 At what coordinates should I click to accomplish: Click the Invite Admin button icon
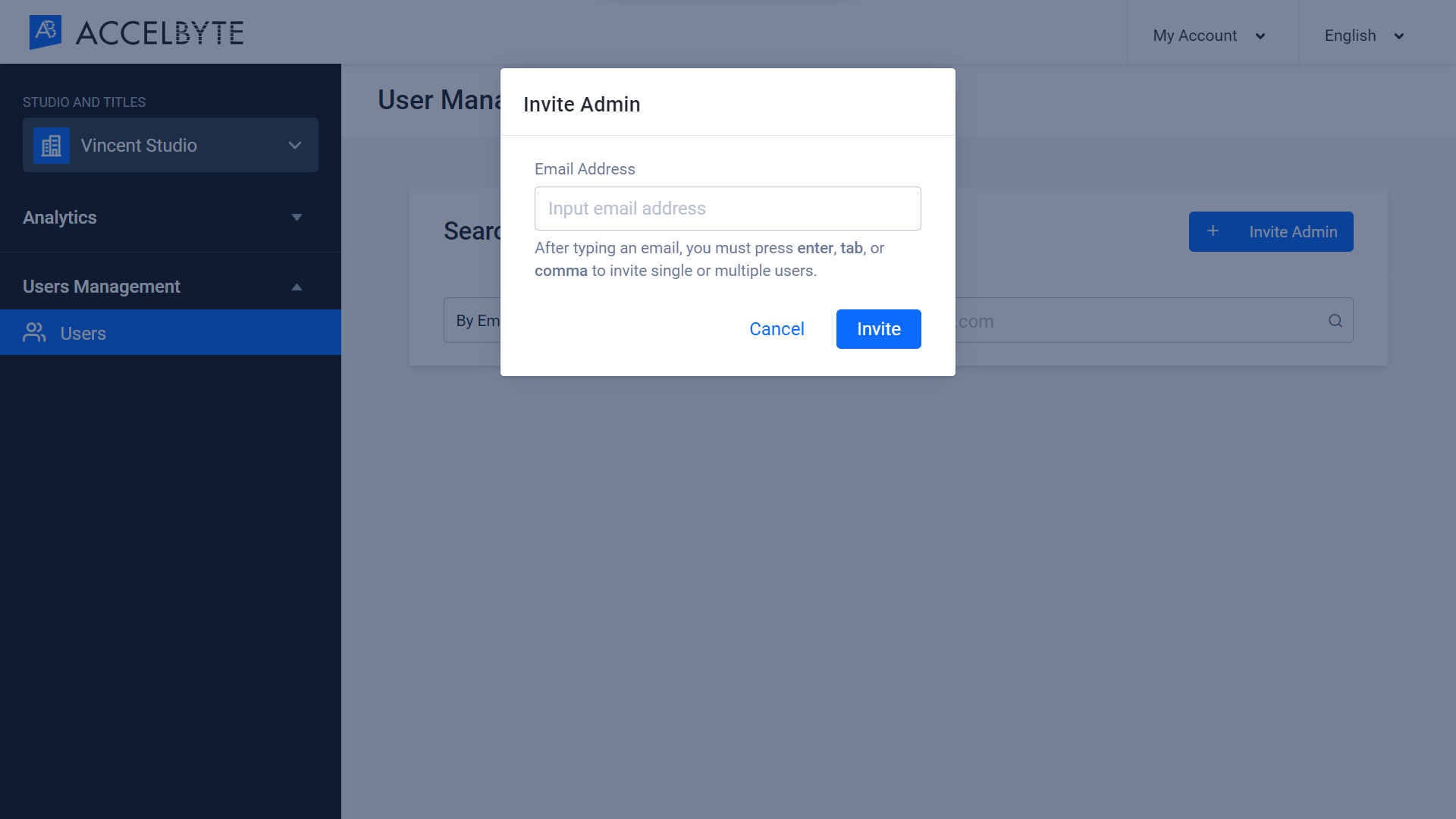pos(1212,231)
